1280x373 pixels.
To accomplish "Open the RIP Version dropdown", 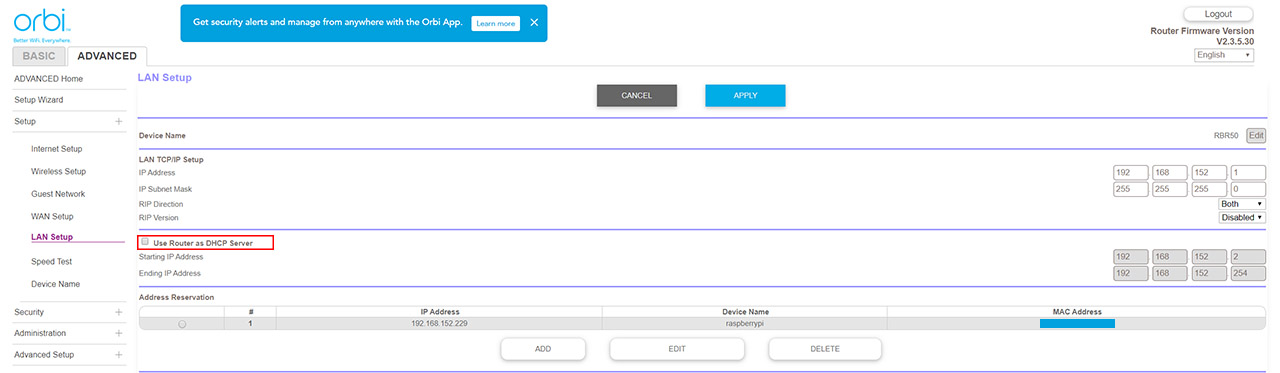I will coord(1242,217).
